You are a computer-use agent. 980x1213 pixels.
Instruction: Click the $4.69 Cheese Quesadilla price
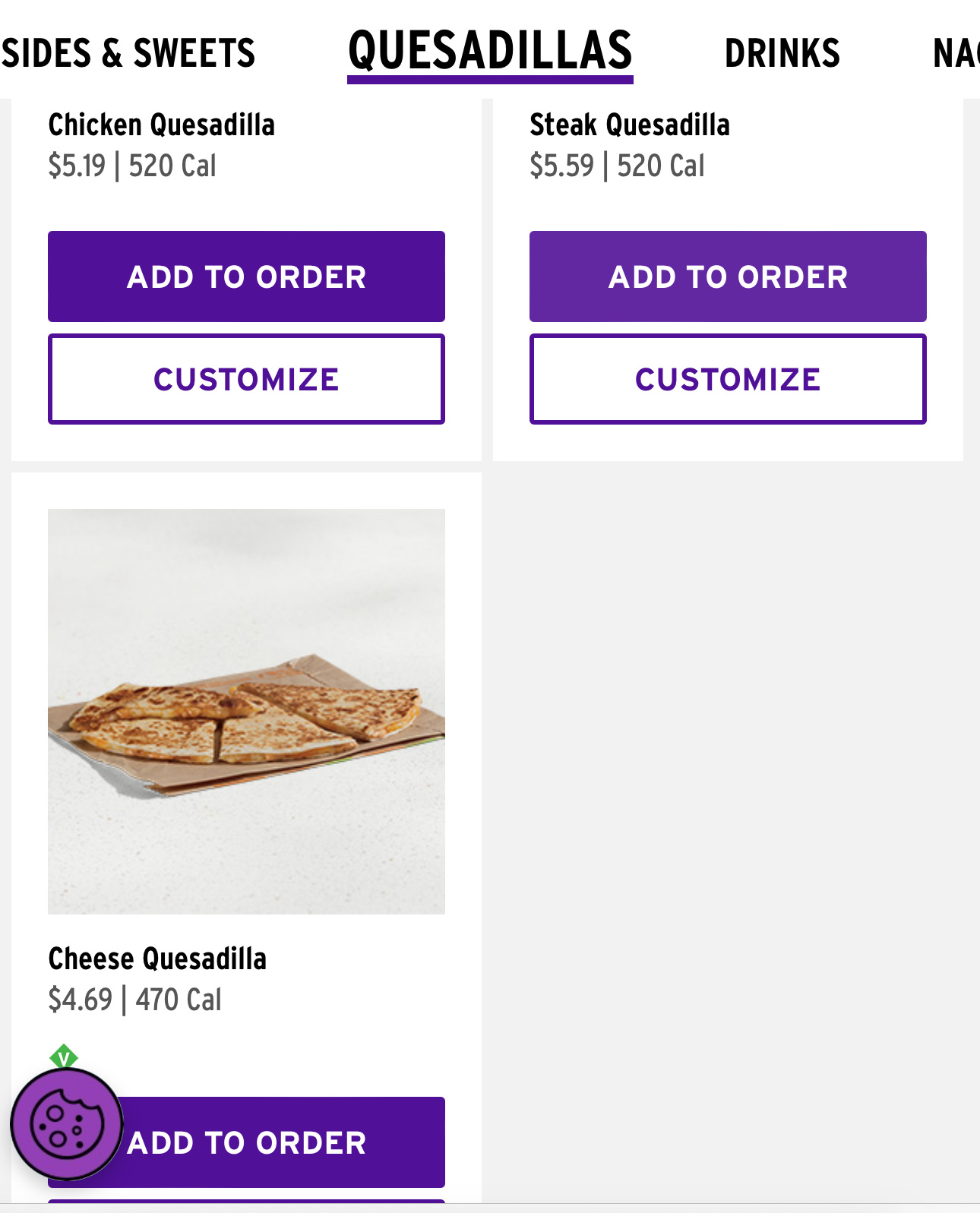80,1000
